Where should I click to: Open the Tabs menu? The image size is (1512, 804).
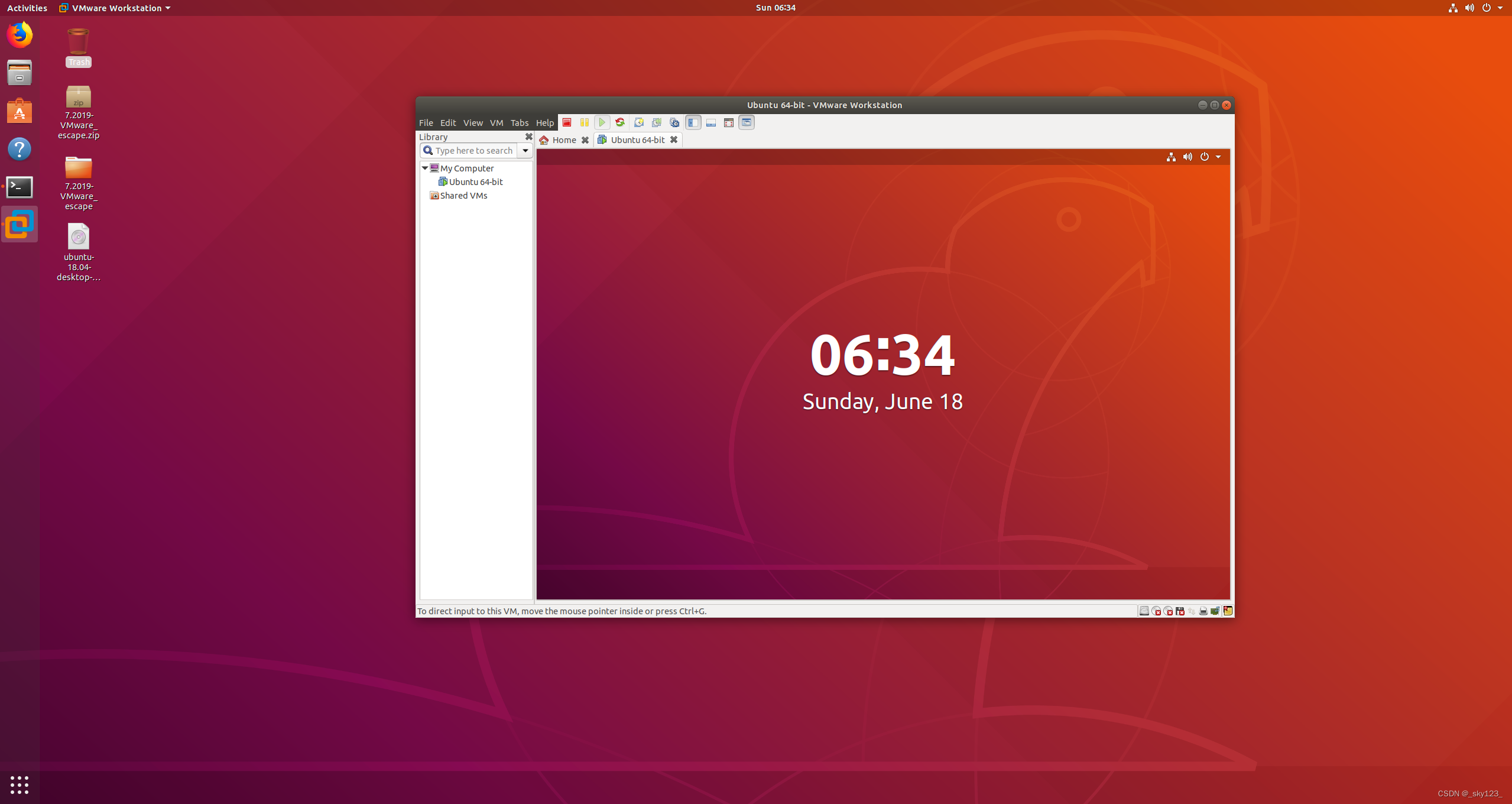tap(520, 122)
